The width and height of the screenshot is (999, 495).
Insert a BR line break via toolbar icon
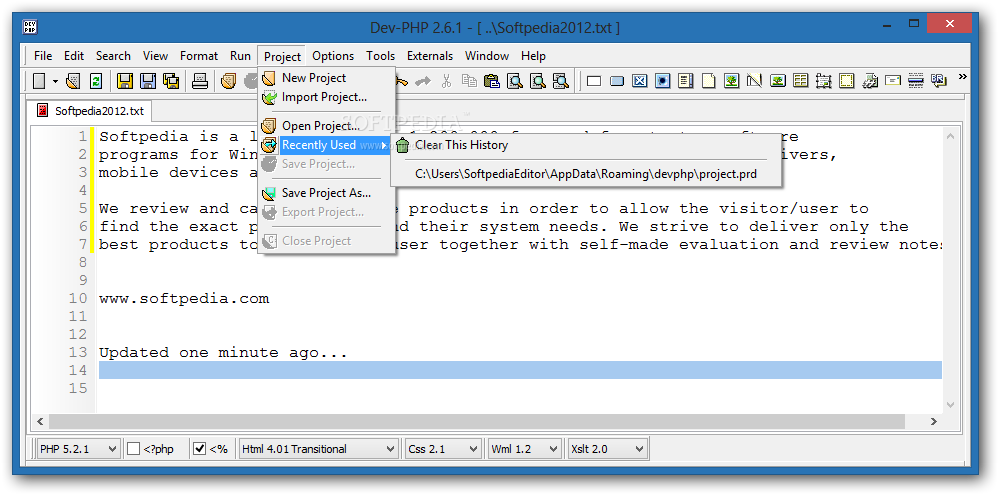(x=938, y=80)
